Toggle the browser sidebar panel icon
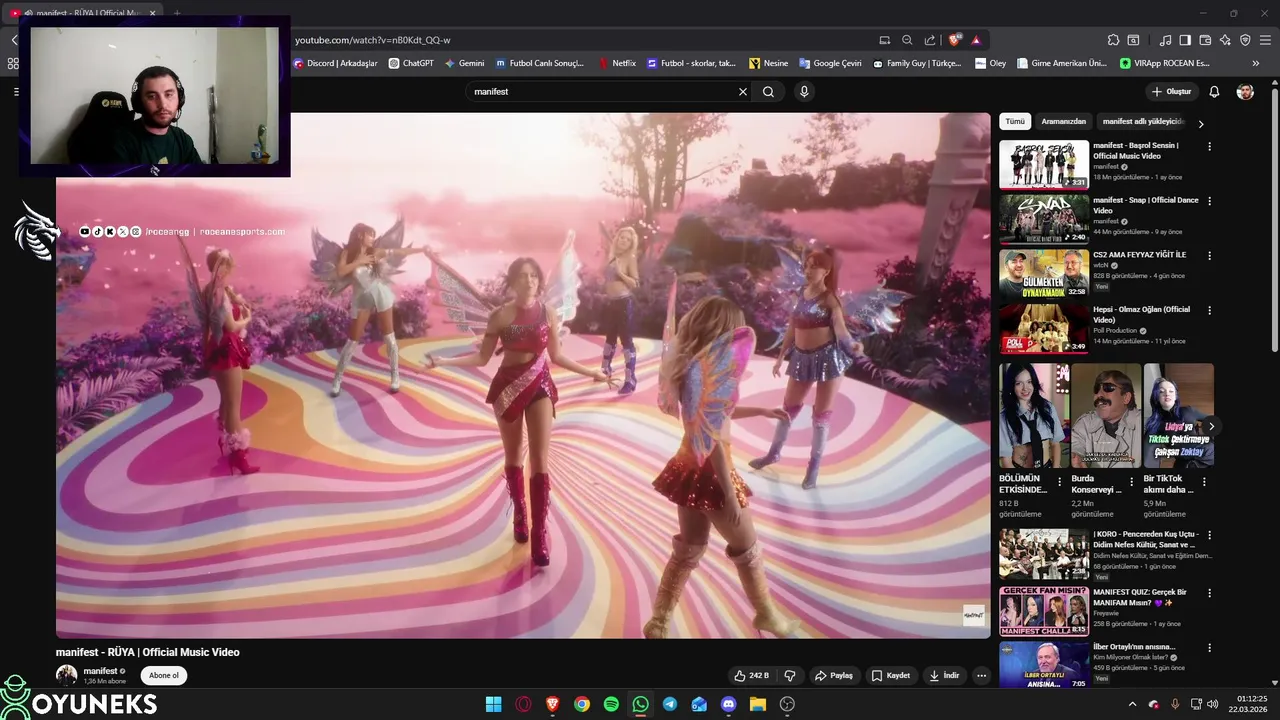1280x720 pixels. (x=1185, y=40)
